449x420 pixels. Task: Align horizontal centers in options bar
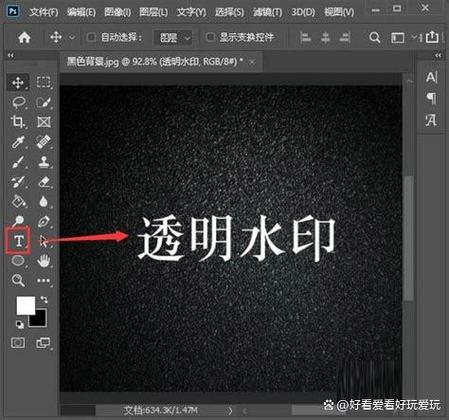click(x=325, y=37)
